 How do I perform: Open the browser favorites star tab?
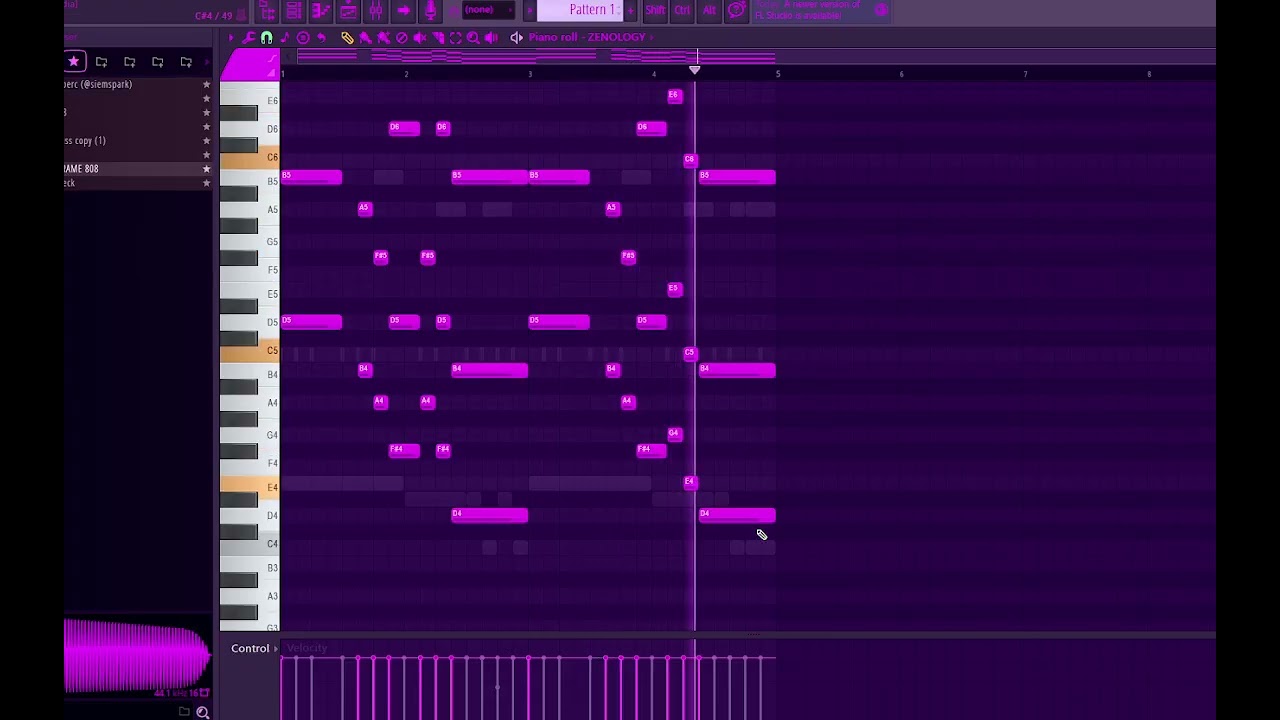pos(73,61)
